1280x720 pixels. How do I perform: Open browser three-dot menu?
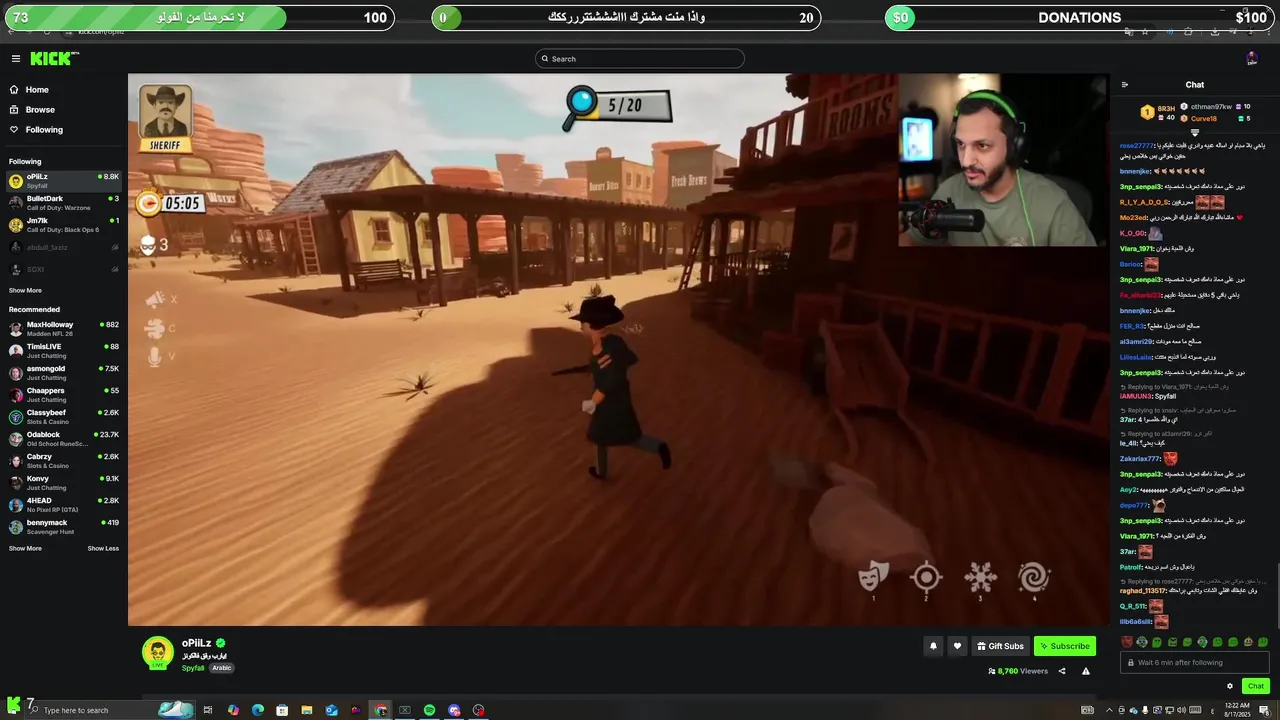click(x=1269, y=33)
